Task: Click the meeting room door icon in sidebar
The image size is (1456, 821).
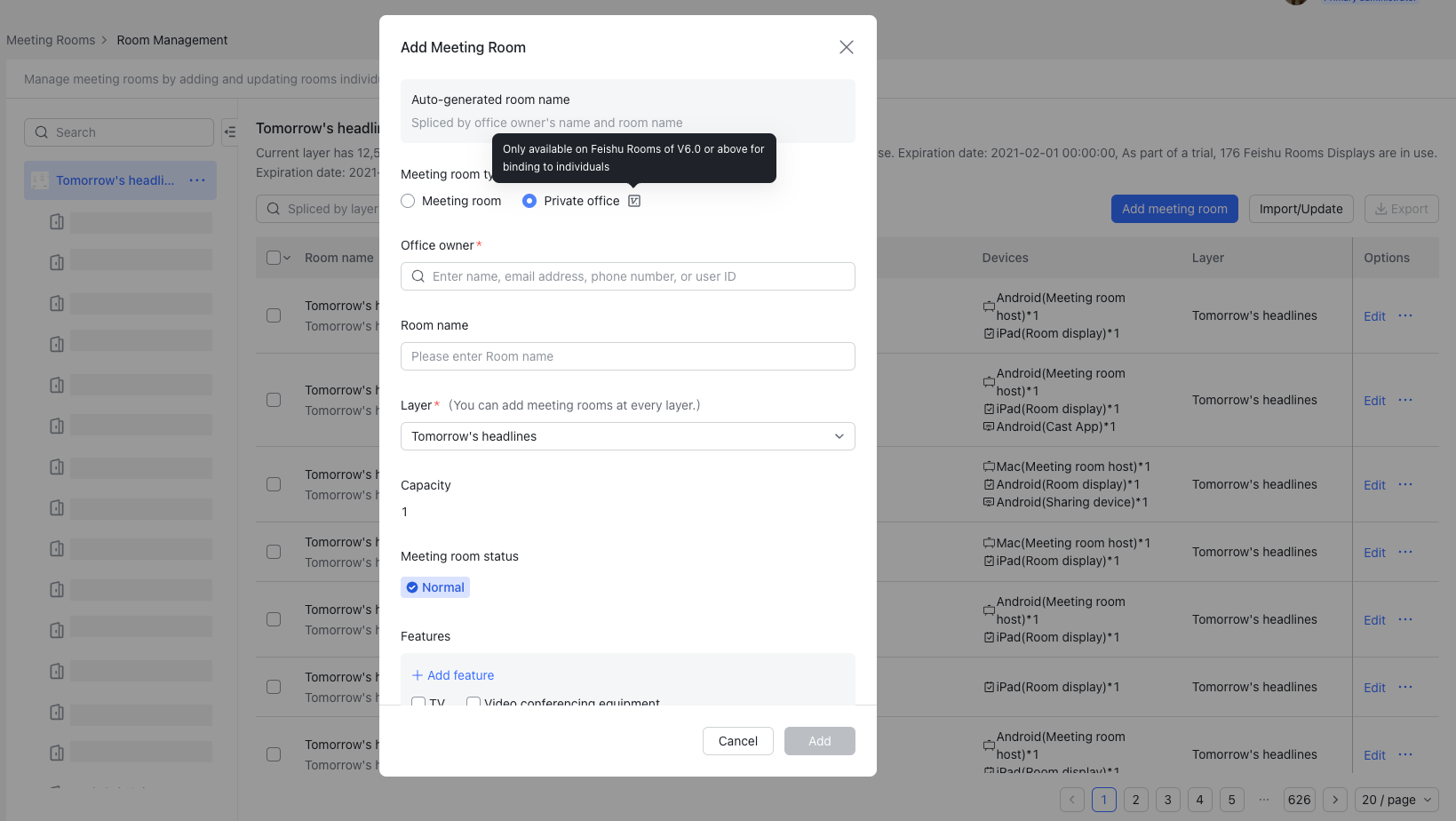Action: (x=56, y=222)
